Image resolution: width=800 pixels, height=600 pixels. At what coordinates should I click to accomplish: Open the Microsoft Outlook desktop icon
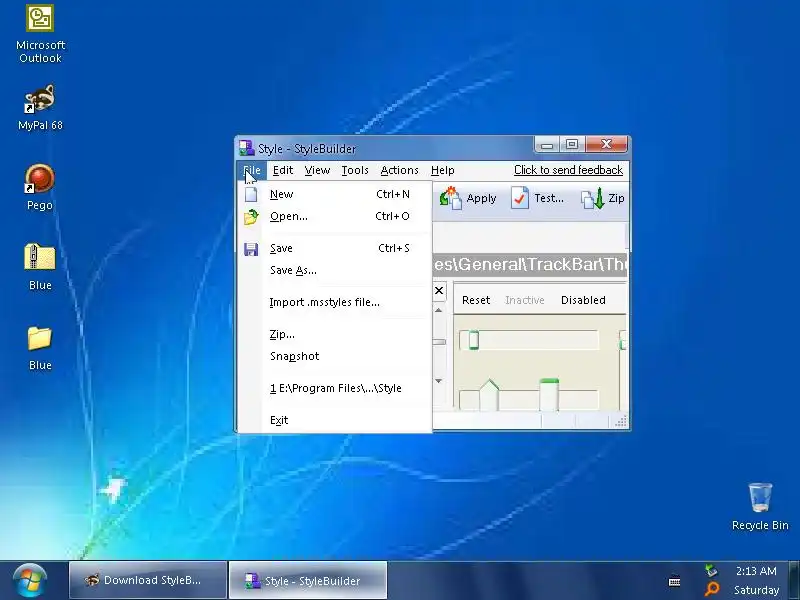(40, 34)
